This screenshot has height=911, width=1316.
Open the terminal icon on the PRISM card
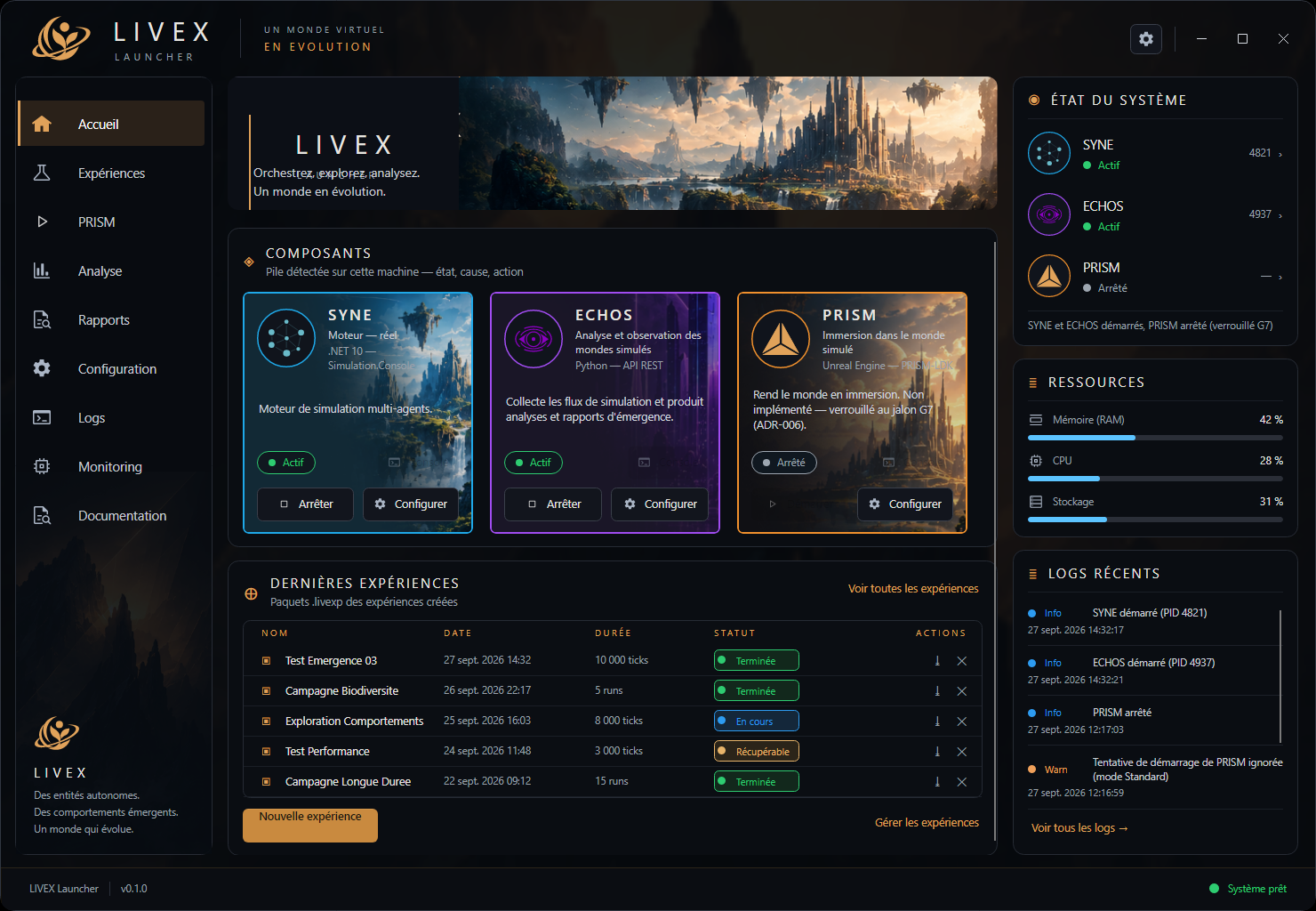pyautogui.click(x=887, y=463)
